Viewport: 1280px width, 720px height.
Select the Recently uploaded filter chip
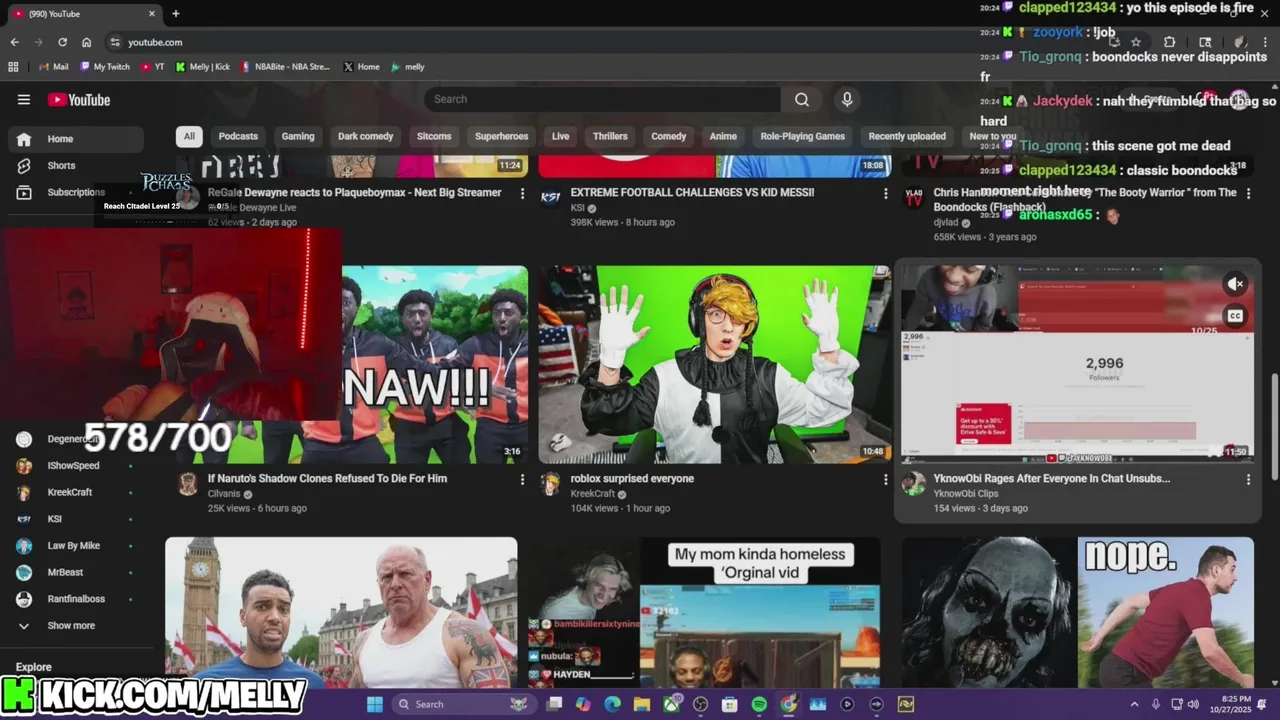[x=907, y=136]
